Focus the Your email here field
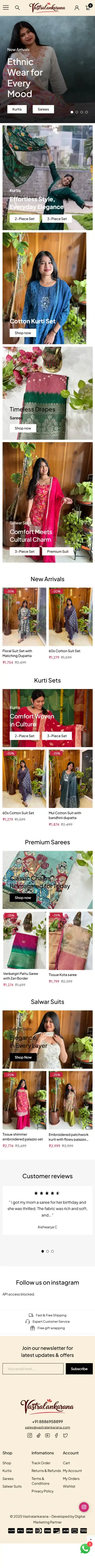This screenshot has height=1568, width=95. pos(33,1368)
